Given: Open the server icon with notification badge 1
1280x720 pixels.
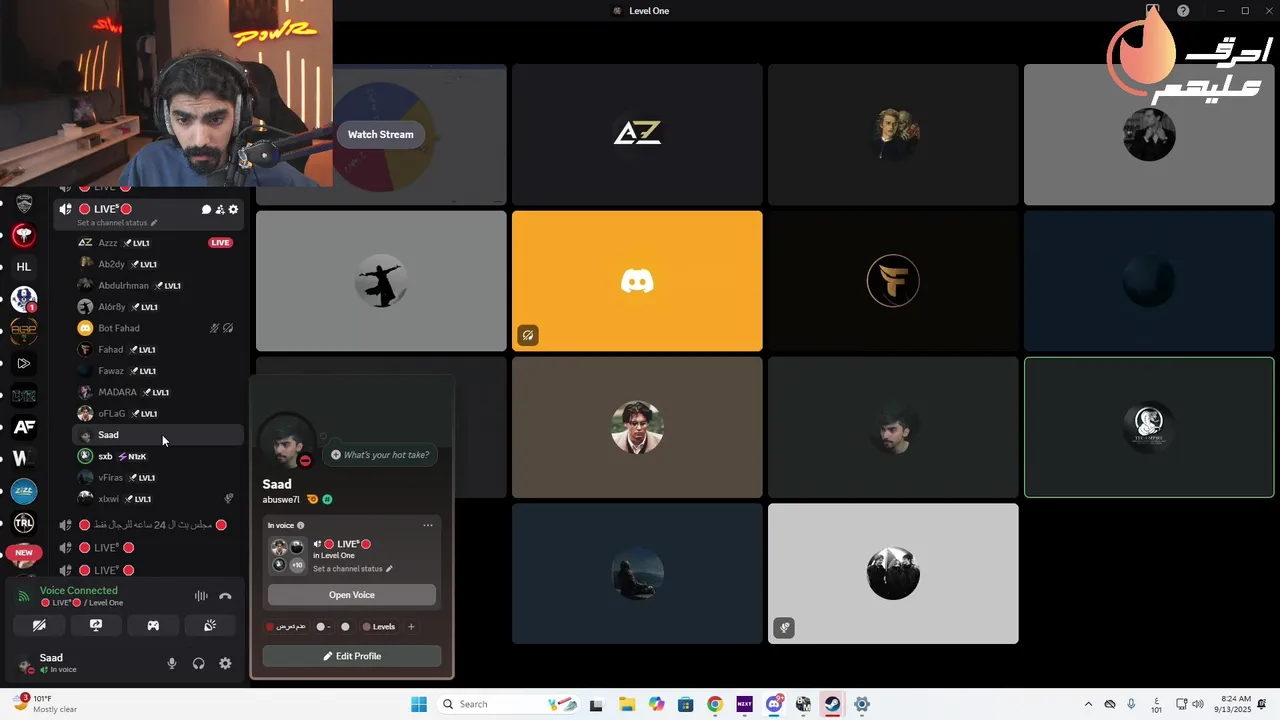Looking at the screenshot, I should (24, 299).
